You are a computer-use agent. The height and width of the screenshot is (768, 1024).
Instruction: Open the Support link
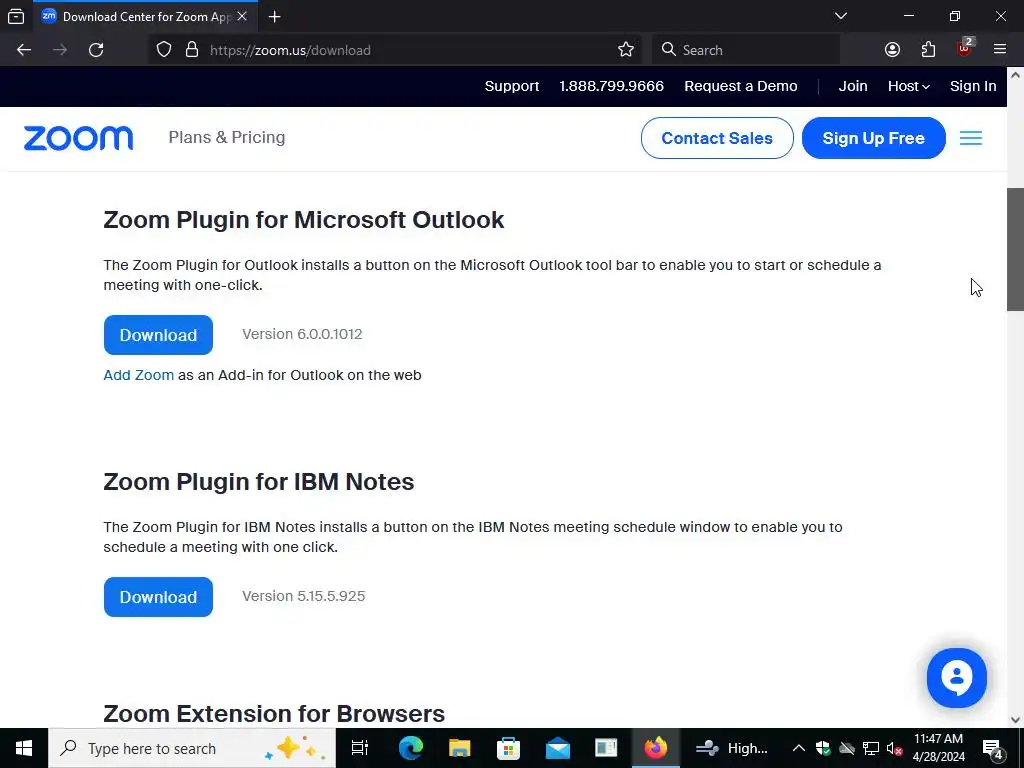[x=511, y=86]
